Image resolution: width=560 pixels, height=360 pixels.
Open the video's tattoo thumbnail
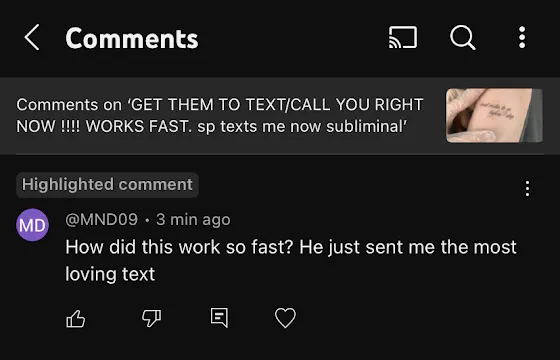[x=494, y=115]
